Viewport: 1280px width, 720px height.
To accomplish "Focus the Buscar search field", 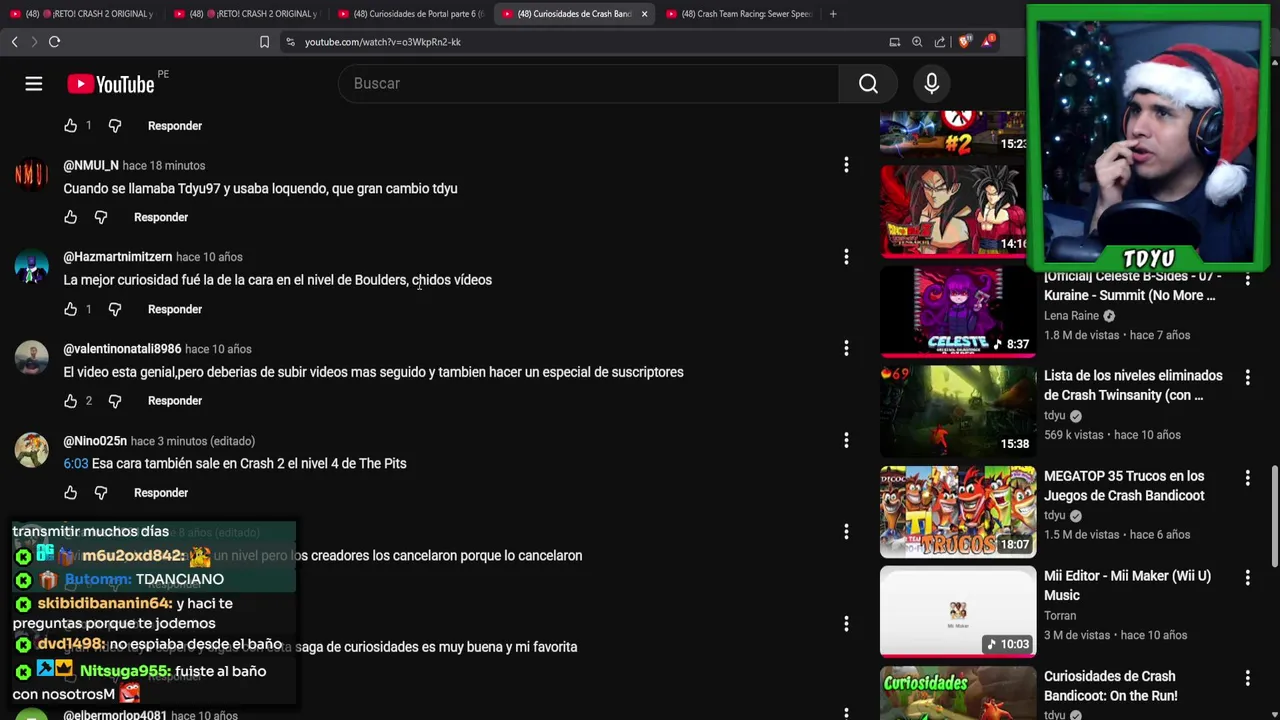I will click(x=590, y=84).
